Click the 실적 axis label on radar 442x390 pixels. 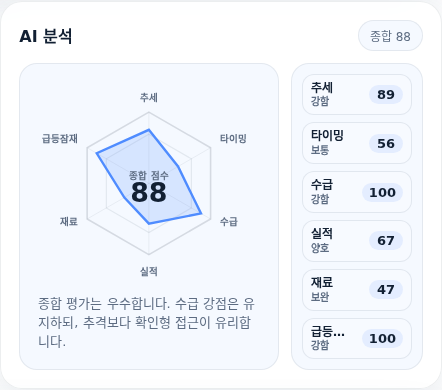point(149,271)
